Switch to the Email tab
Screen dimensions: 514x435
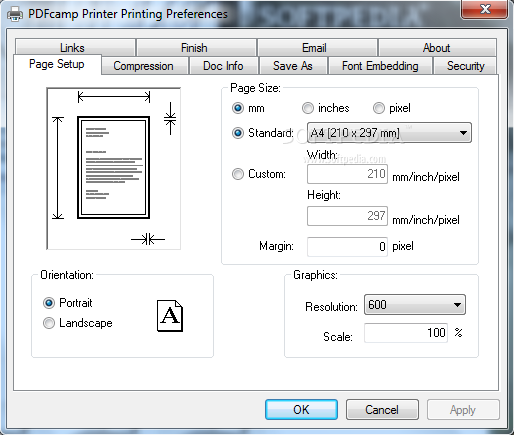tap(317, 47)
